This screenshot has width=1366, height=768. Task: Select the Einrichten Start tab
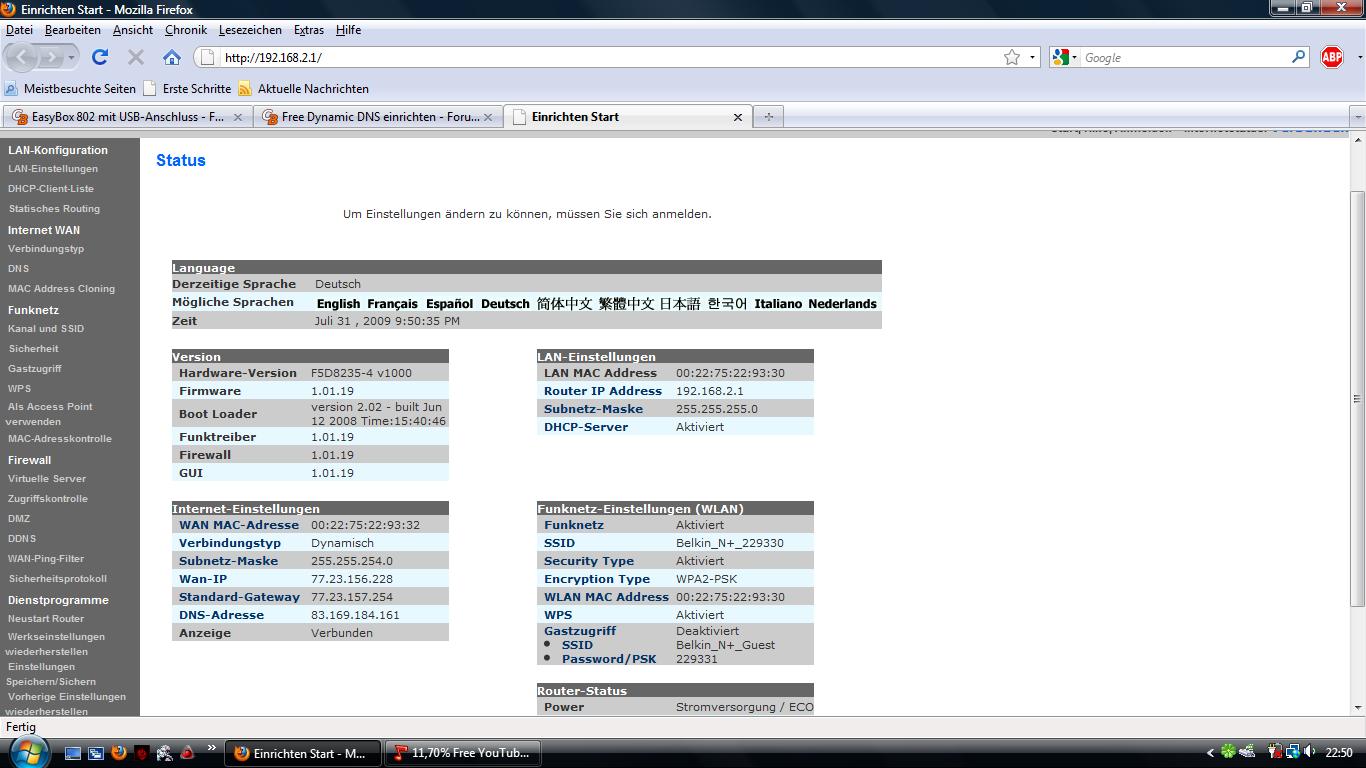coord(628,117)
